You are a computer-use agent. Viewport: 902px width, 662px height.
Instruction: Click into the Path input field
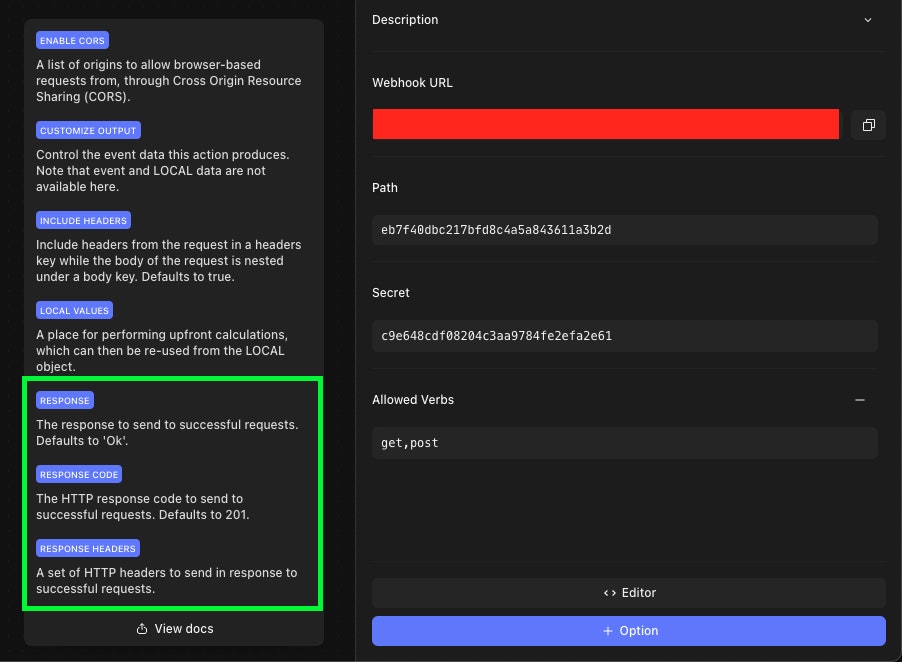point(625,230)
